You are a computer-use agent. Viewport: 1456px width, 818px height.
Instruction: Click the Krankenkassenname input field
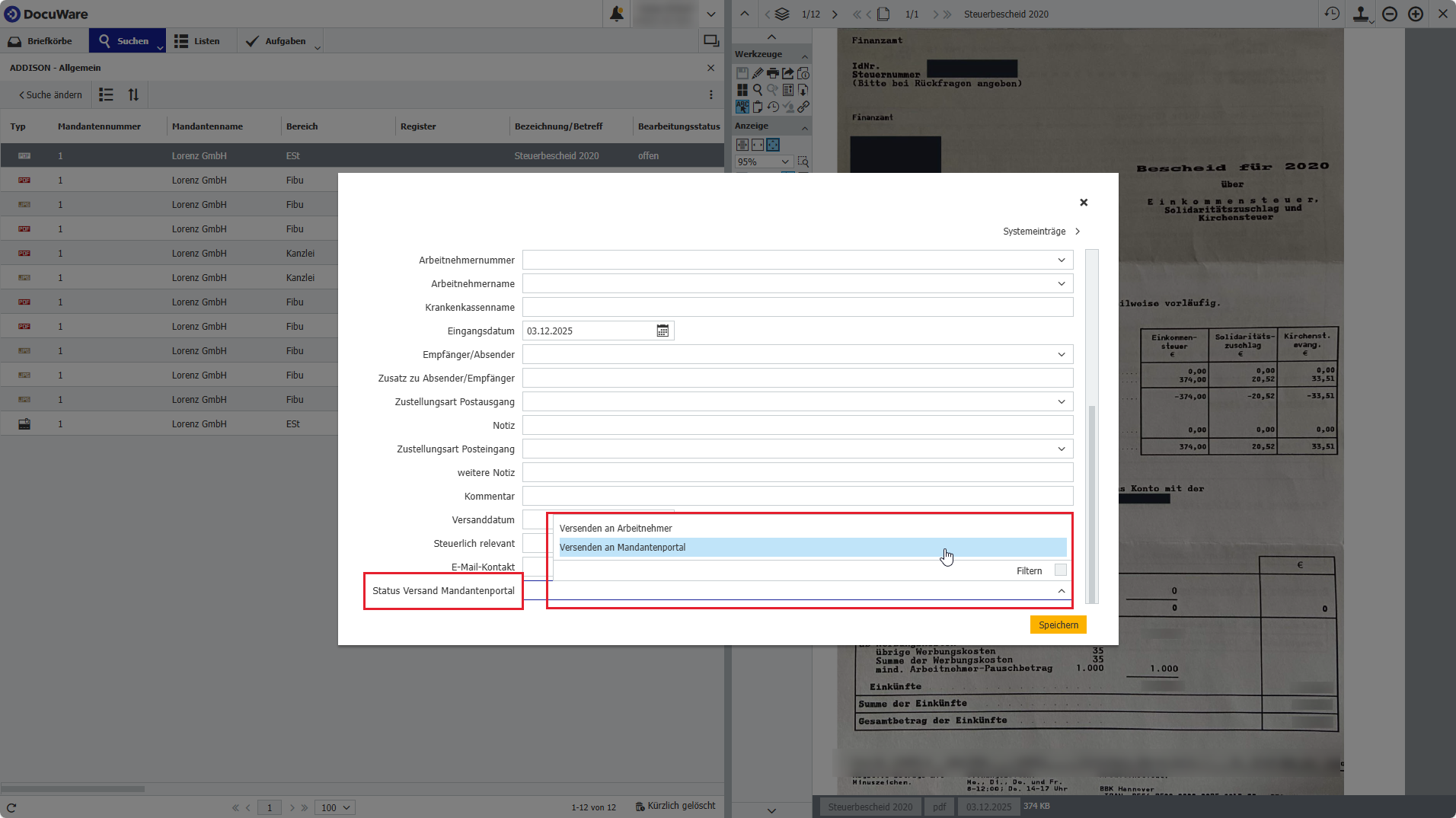(797, 308)
